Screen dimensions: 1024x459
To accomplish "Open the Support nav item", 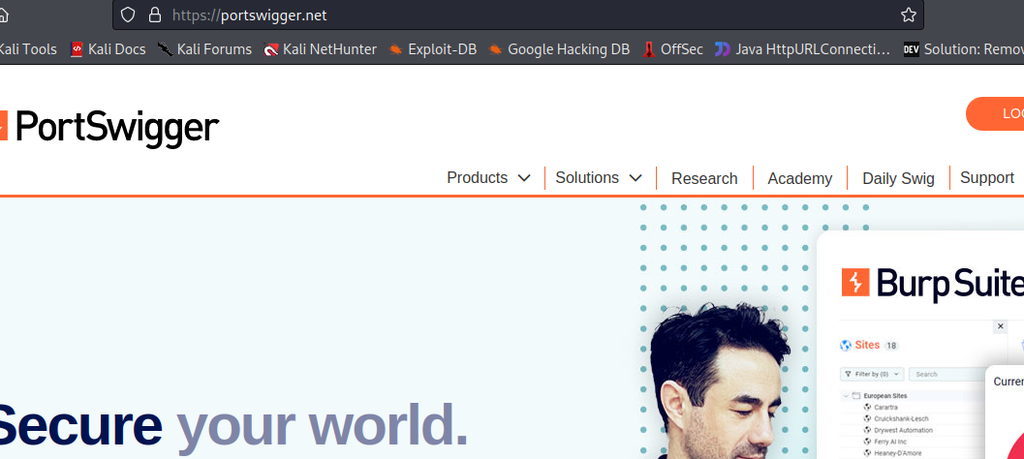I will [x=987, y=178].
